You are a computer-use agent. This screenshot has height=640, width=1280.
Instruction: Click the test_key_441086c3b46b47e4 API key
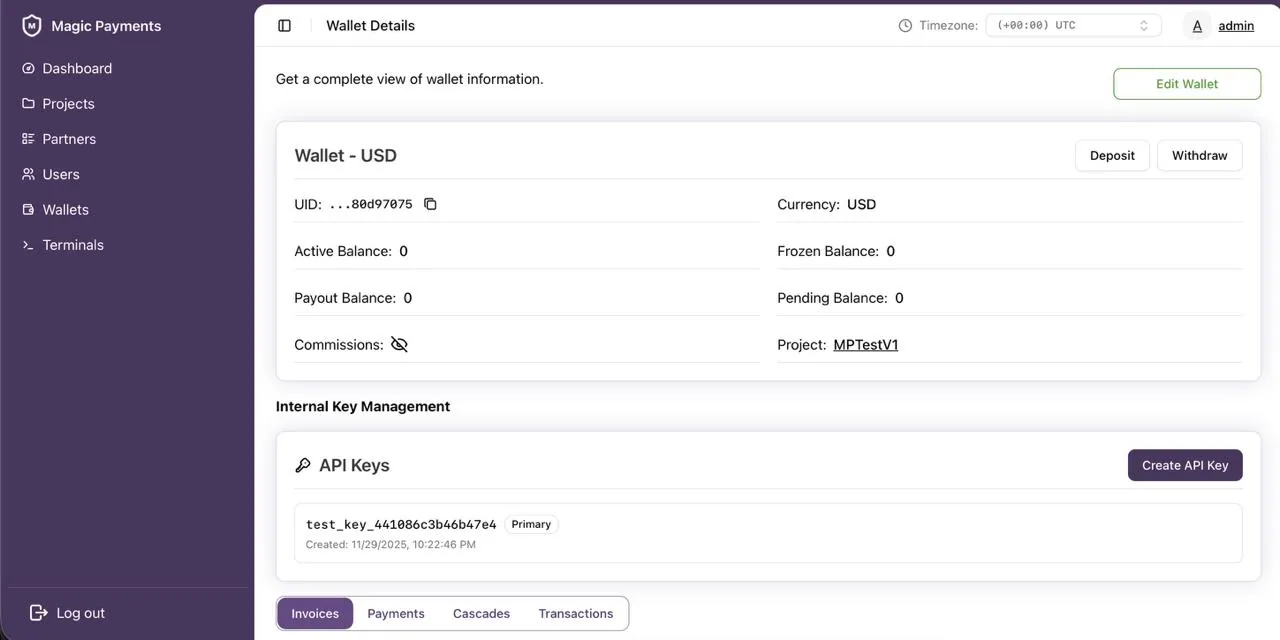[x=401, y=524]
